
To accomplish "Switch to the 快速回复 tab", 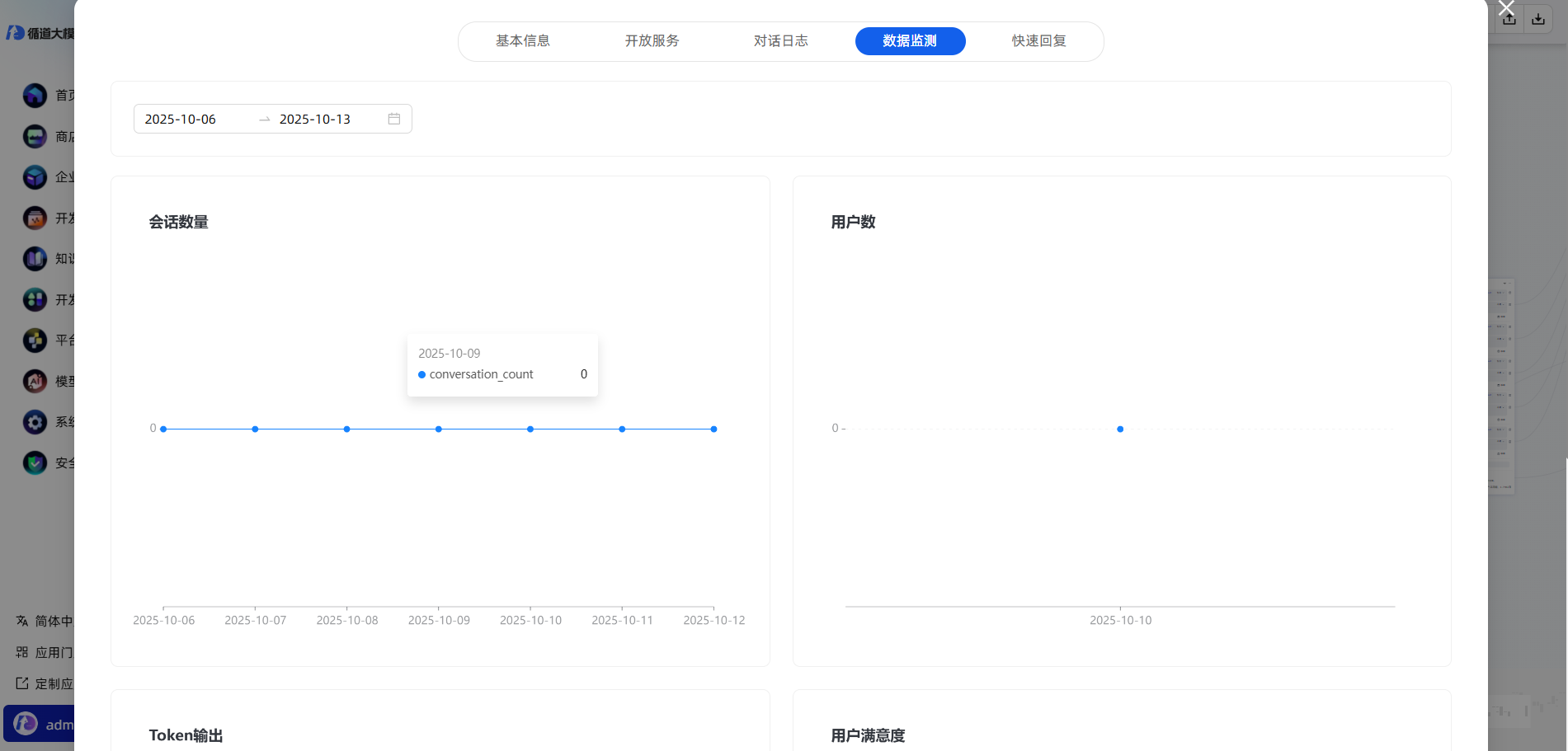I will pos(1038,40).
